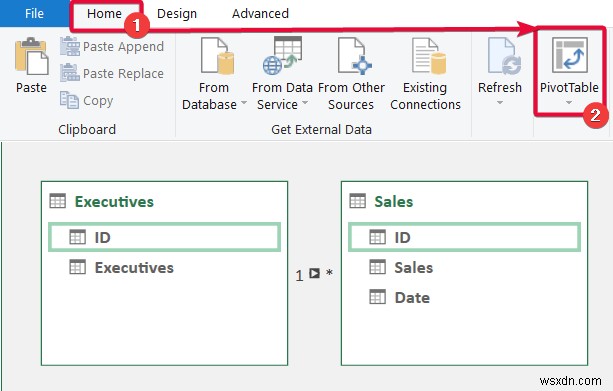The image size is (613, 391).
Task: Click the Refresh icon
Action: pos(504,56)
